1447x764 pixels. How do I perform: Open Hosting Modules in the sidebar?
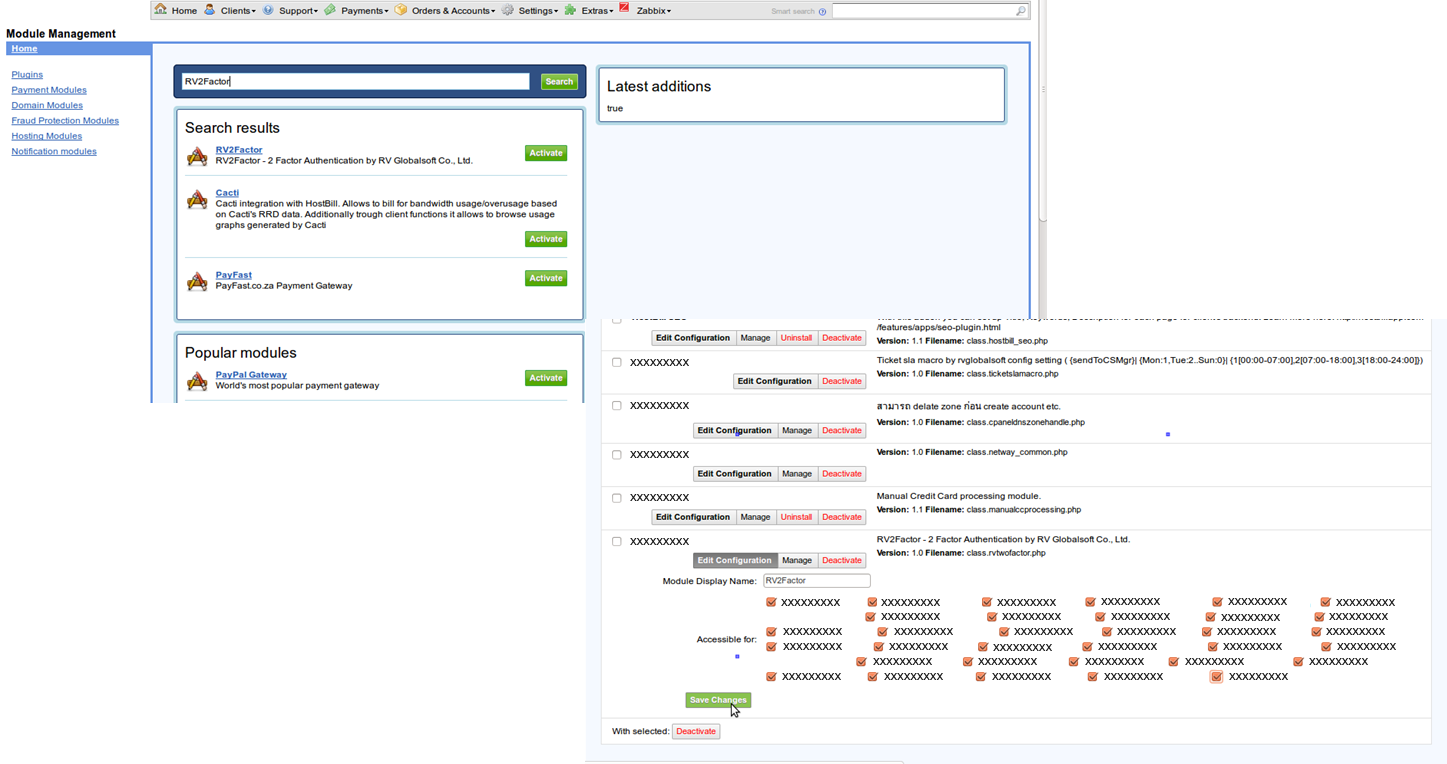coord(46,136)
